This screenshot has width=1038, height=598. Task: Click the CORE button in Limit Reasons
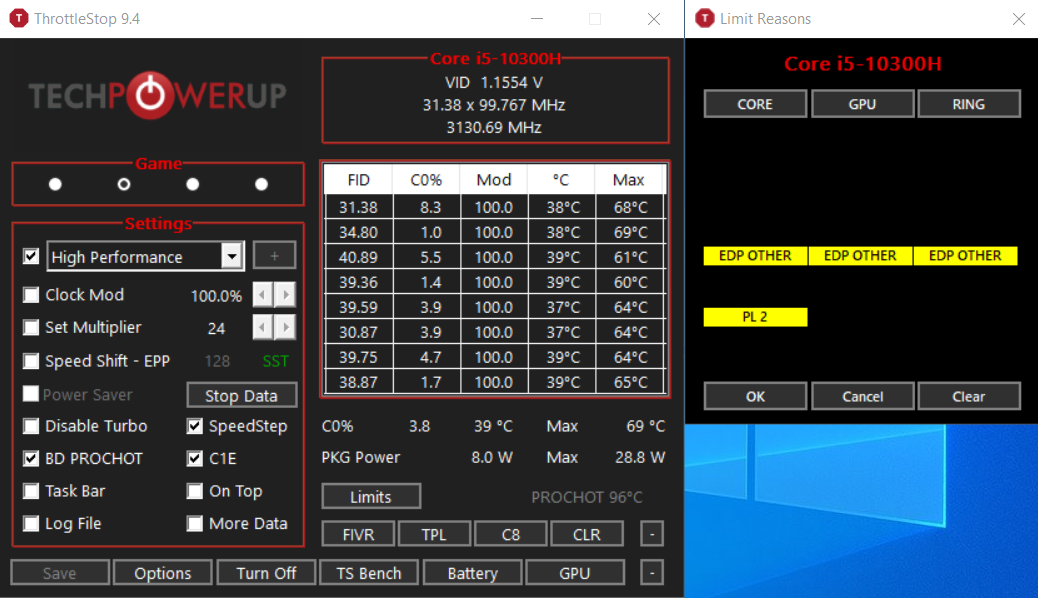coord(755,104)
